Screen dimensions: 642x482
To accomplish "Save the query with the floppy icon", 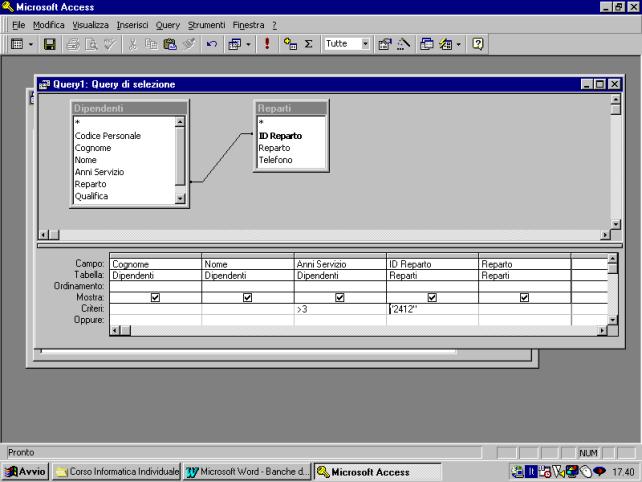I will click(50, 44).
